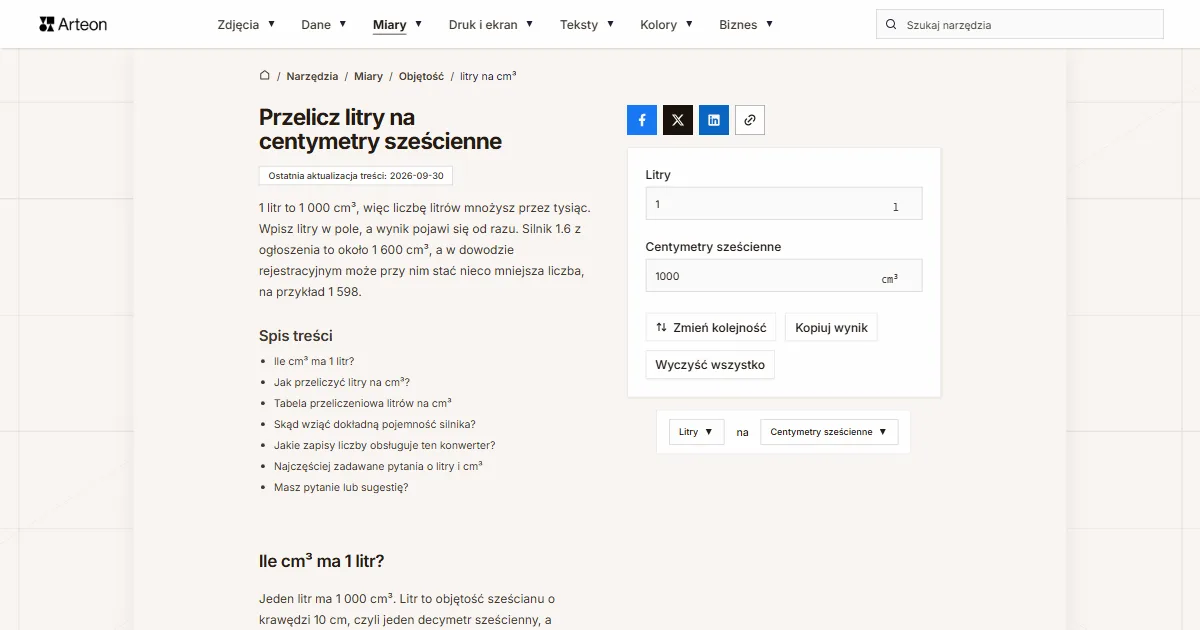The height and width of the screenshot is (630, 1200).
Task: Click the 'Spis treści' heading
Action: click(x=296, y=336)
